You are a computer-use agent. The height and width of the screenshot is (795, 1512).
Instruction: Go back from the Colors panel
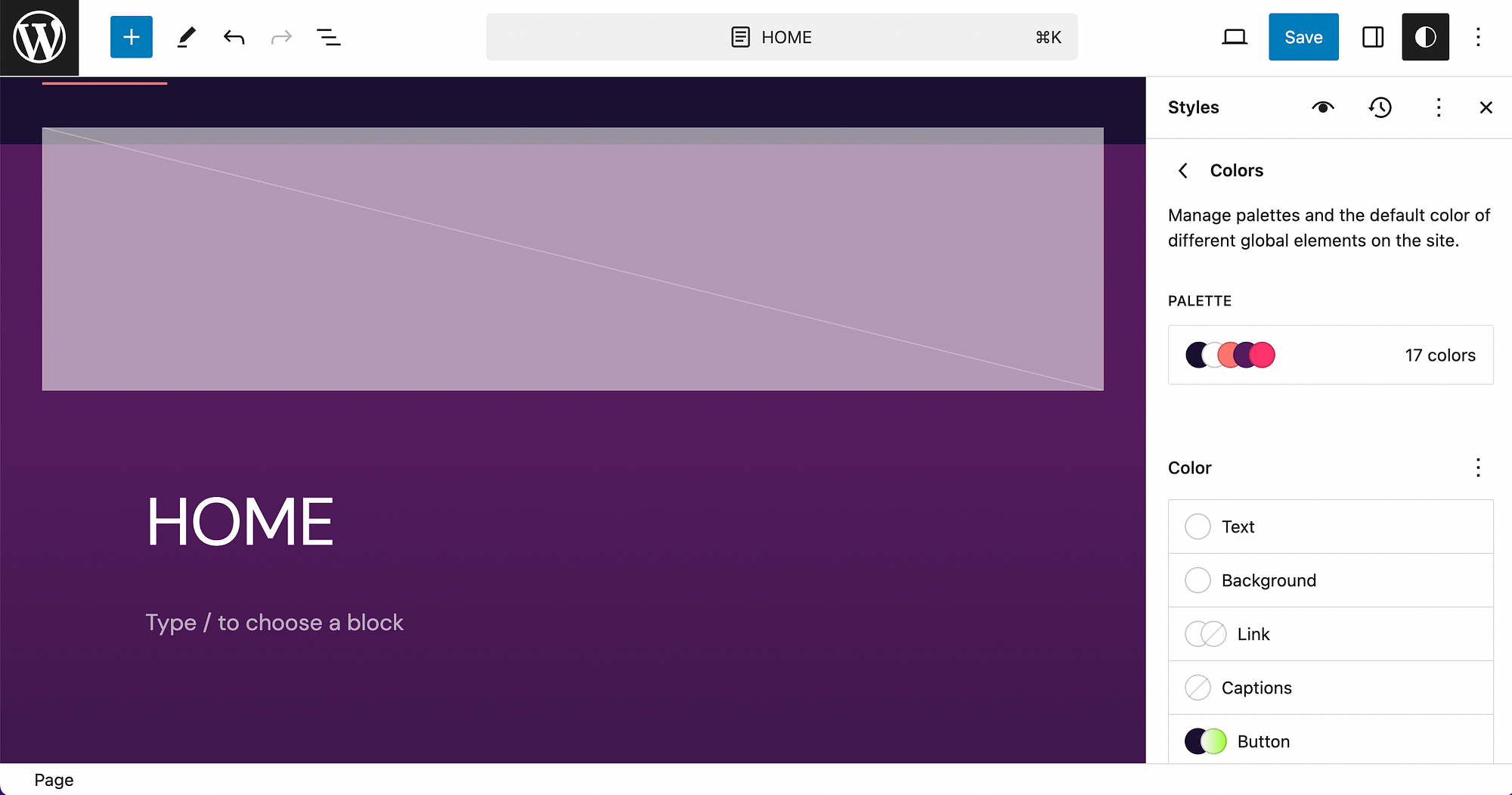tap(1182, 170)
